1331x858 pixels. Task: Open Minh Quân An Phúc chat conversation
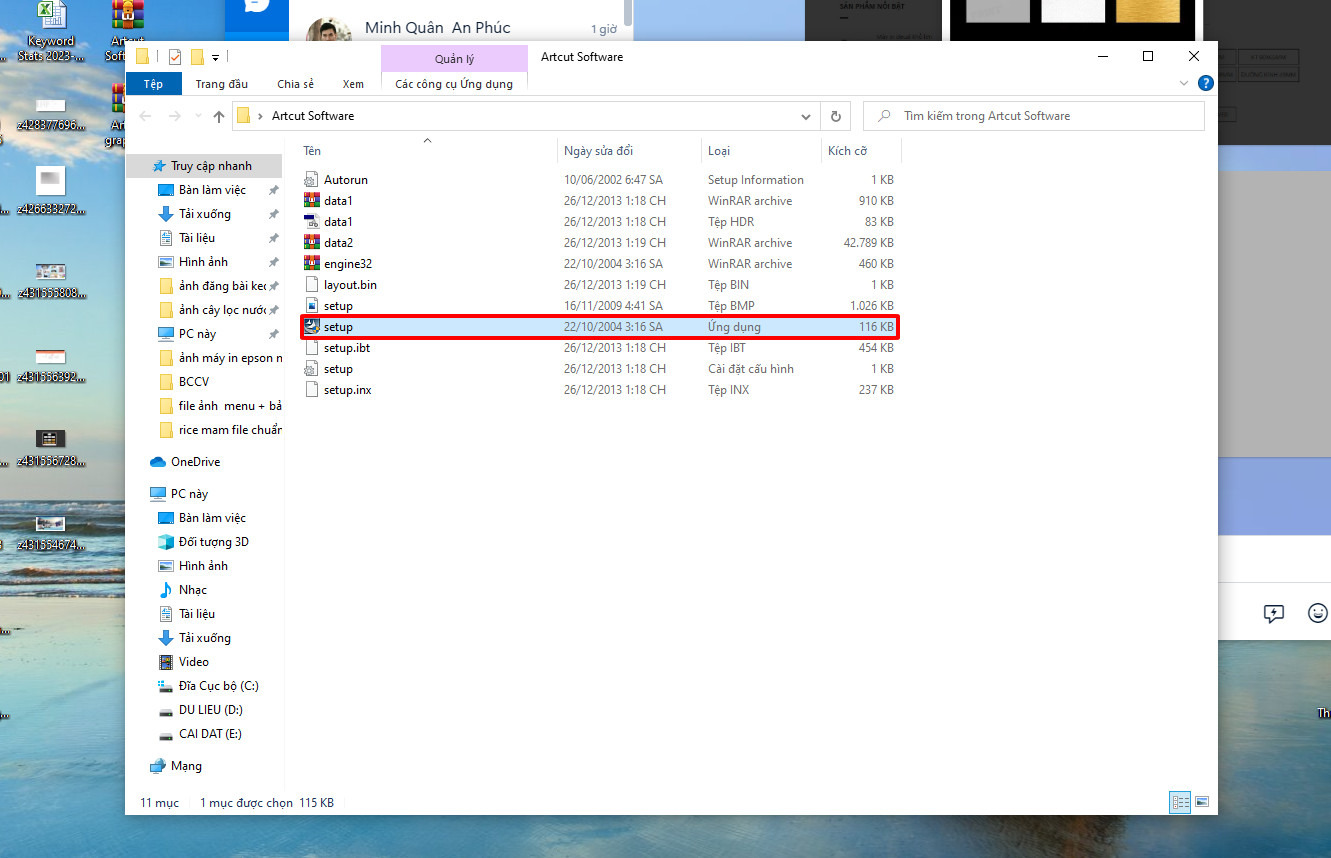461,29
